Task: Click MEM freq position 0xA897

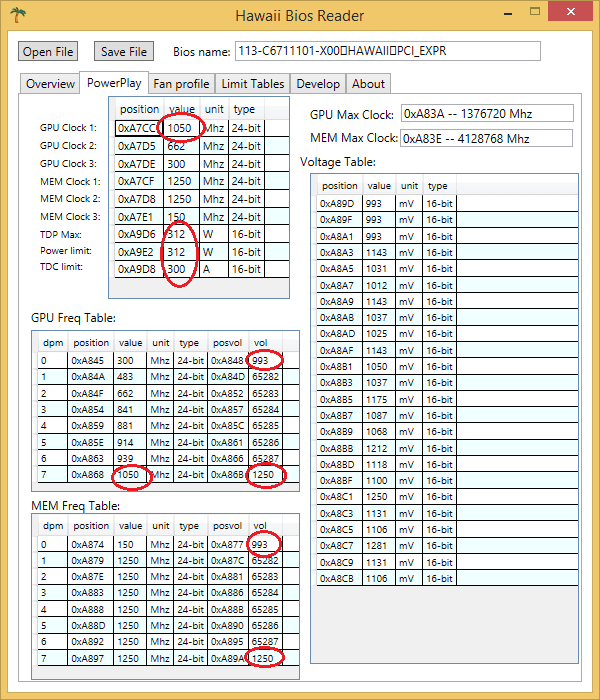Action: [91, 658]
